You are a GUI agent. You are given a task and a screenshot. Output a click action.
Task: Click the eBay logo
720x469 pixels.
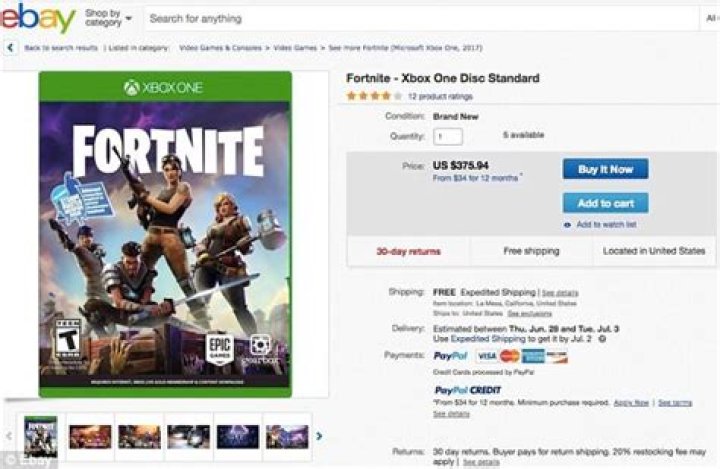38,17
